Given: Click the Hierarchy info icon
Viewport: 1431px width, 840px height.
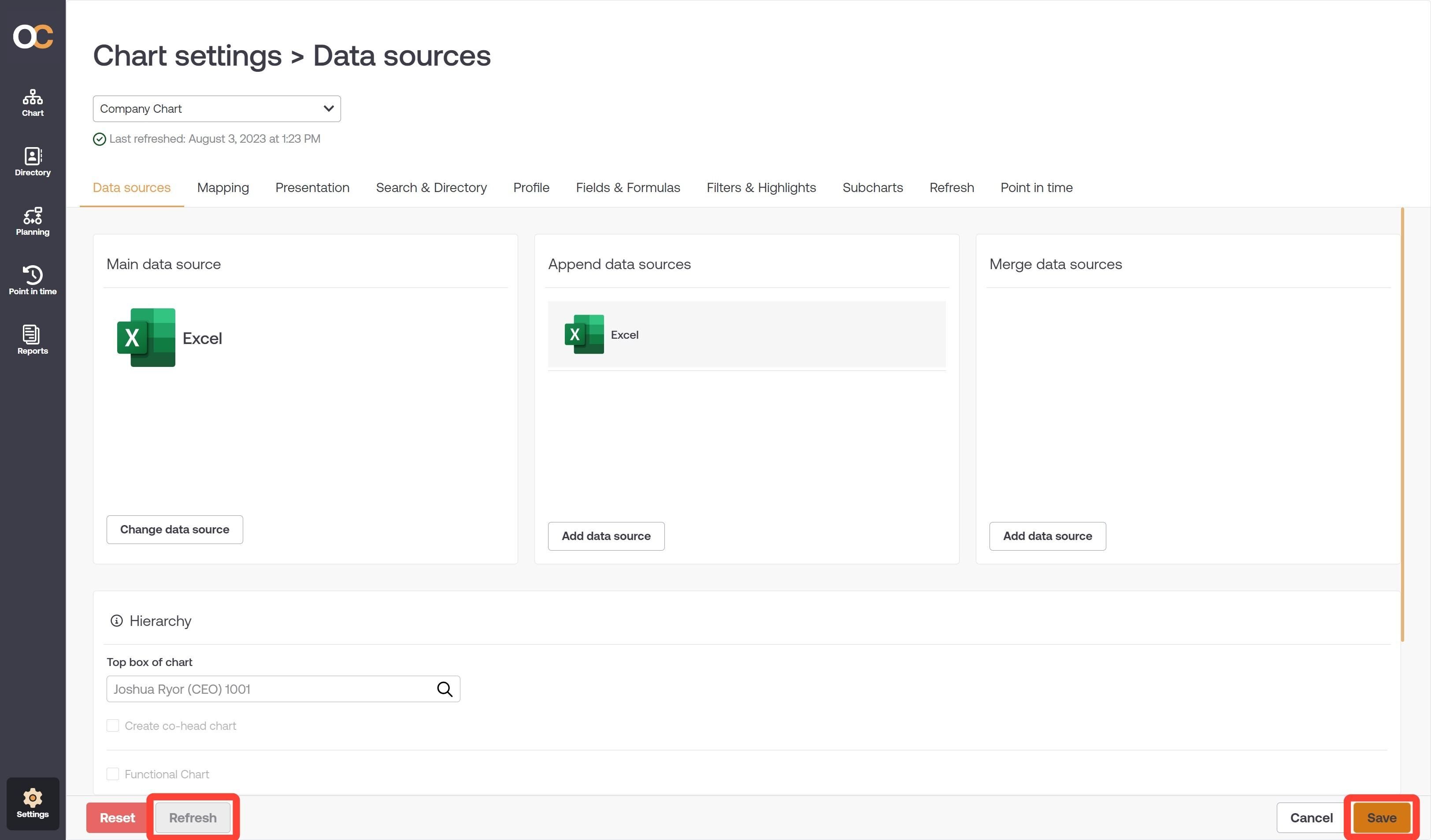Looking at the screenshot, I should pos(116,621).
